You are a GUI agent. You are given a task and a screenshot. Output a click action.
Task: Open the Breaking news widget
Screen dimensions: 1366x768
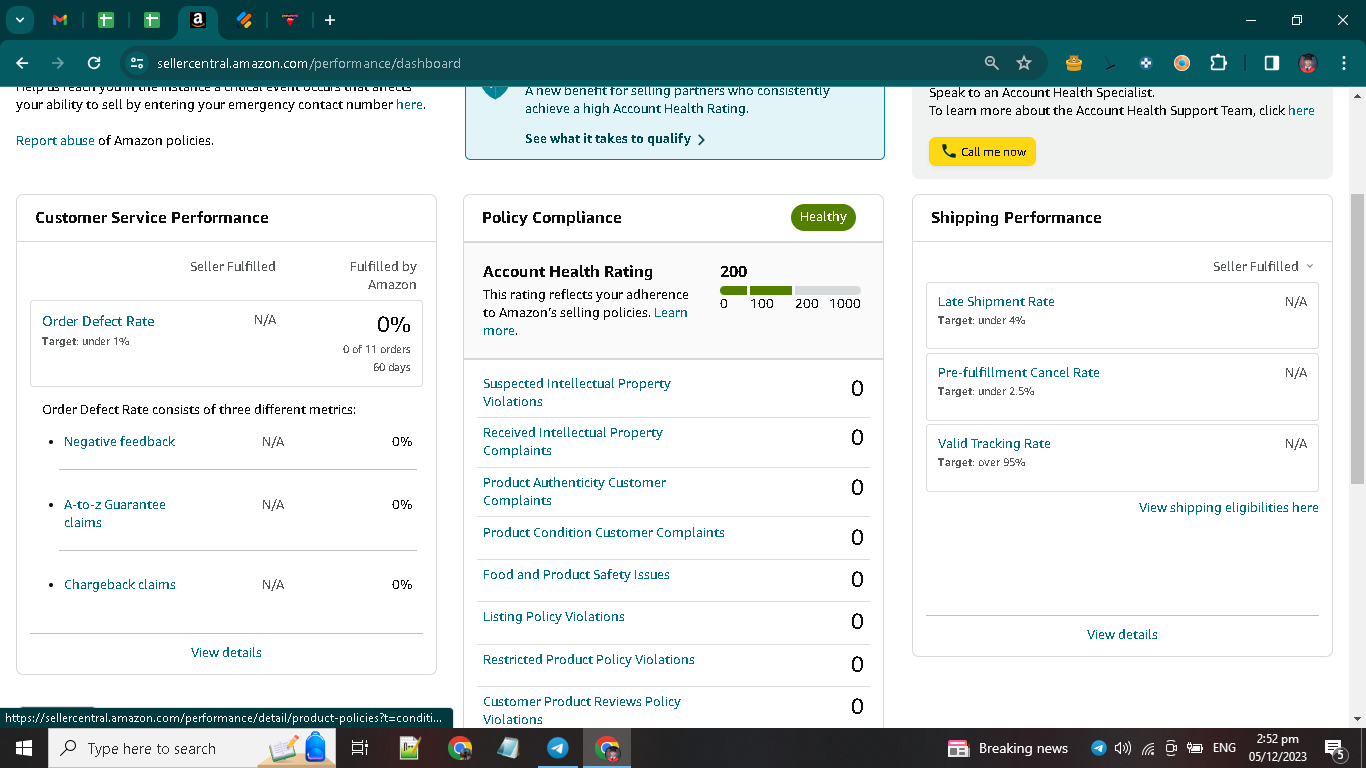pyautogui.click(x=1008, y=748)
